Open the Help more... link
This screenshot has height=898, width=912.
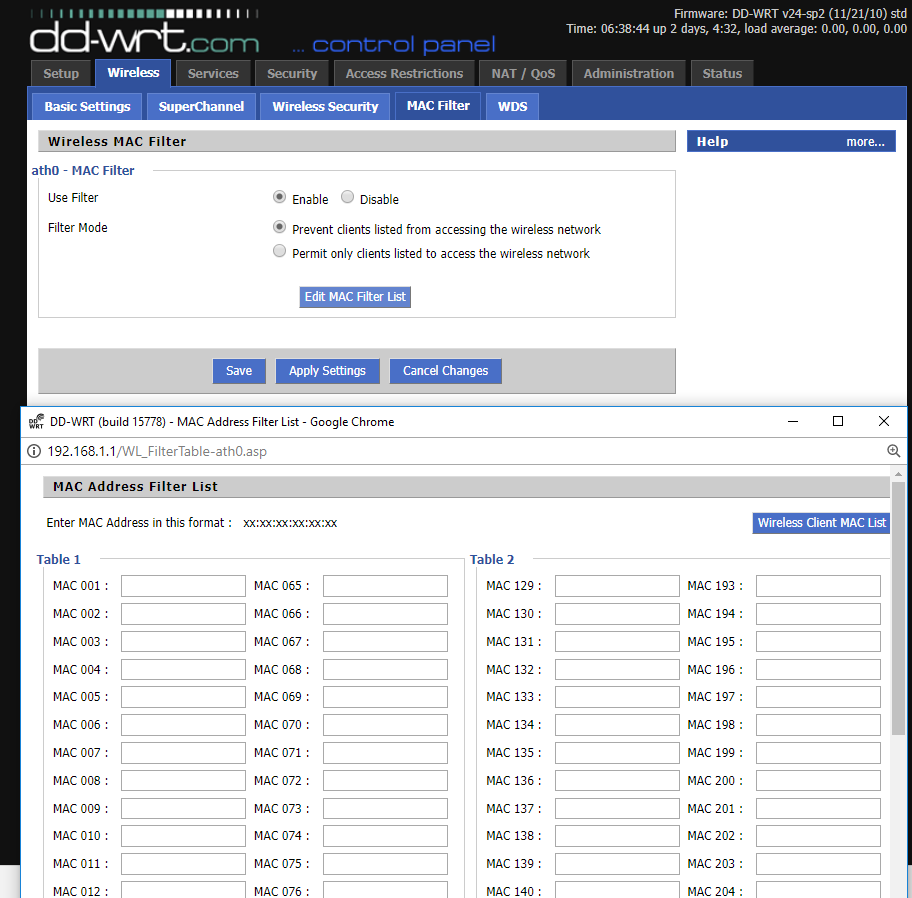(x=865, y=142)
